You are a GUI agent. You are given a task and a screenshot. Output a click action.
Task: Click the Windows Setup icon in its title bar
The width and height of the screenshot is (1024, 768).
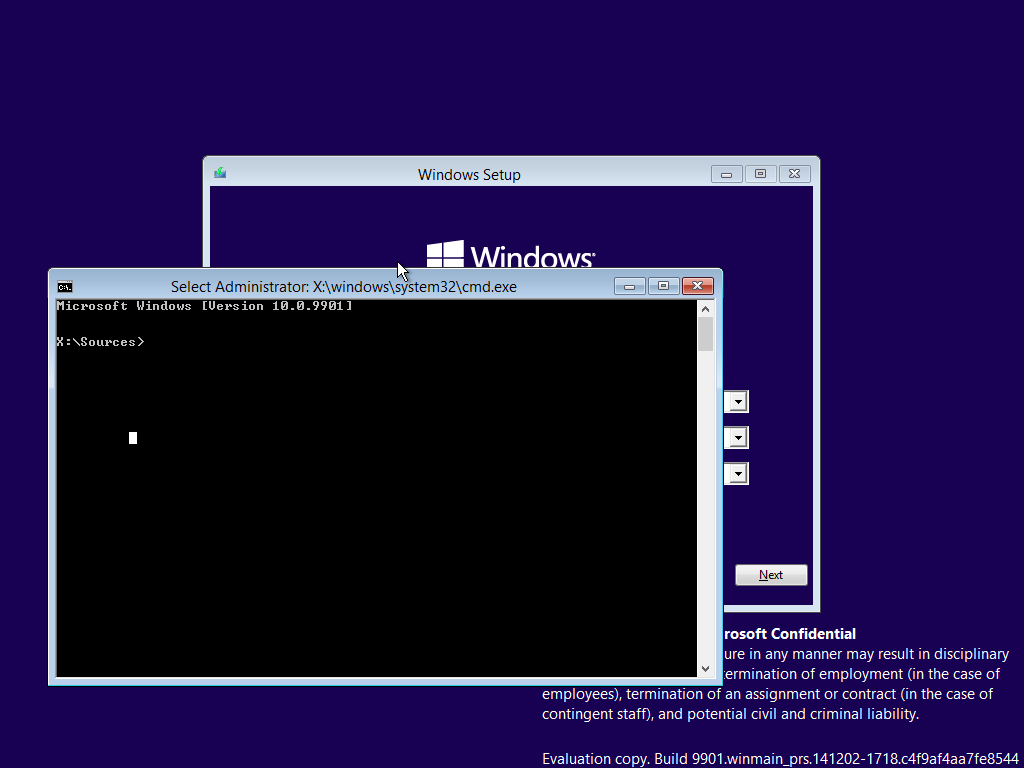click(219, 172)
